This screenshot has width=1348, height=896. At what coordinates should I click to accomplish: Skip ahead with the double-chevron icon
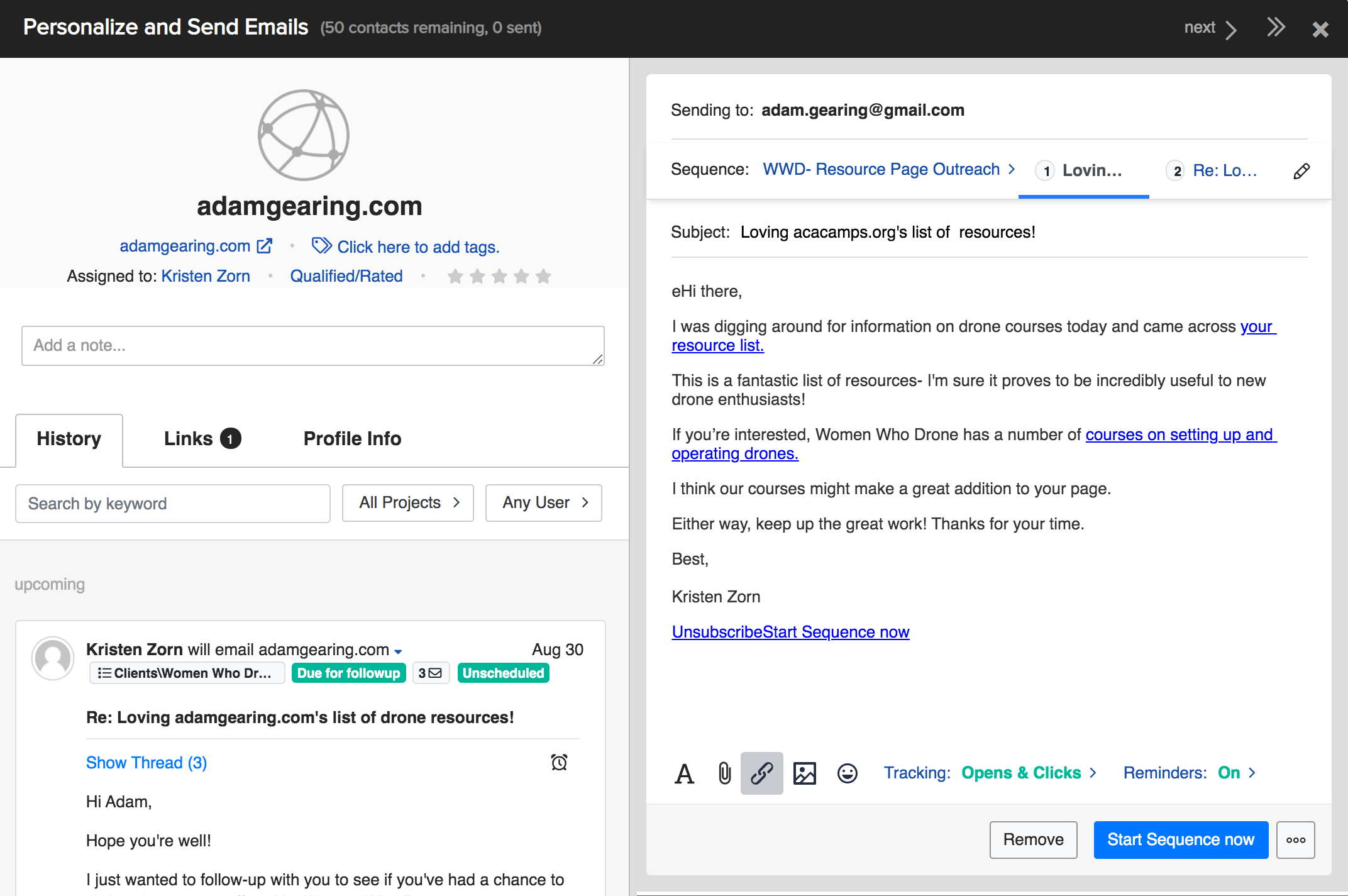pos(1276,28)
